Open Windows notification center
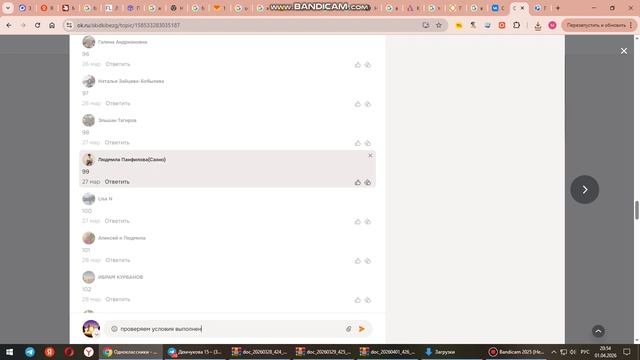Screen dimensions: 640x360 [627, 352]
